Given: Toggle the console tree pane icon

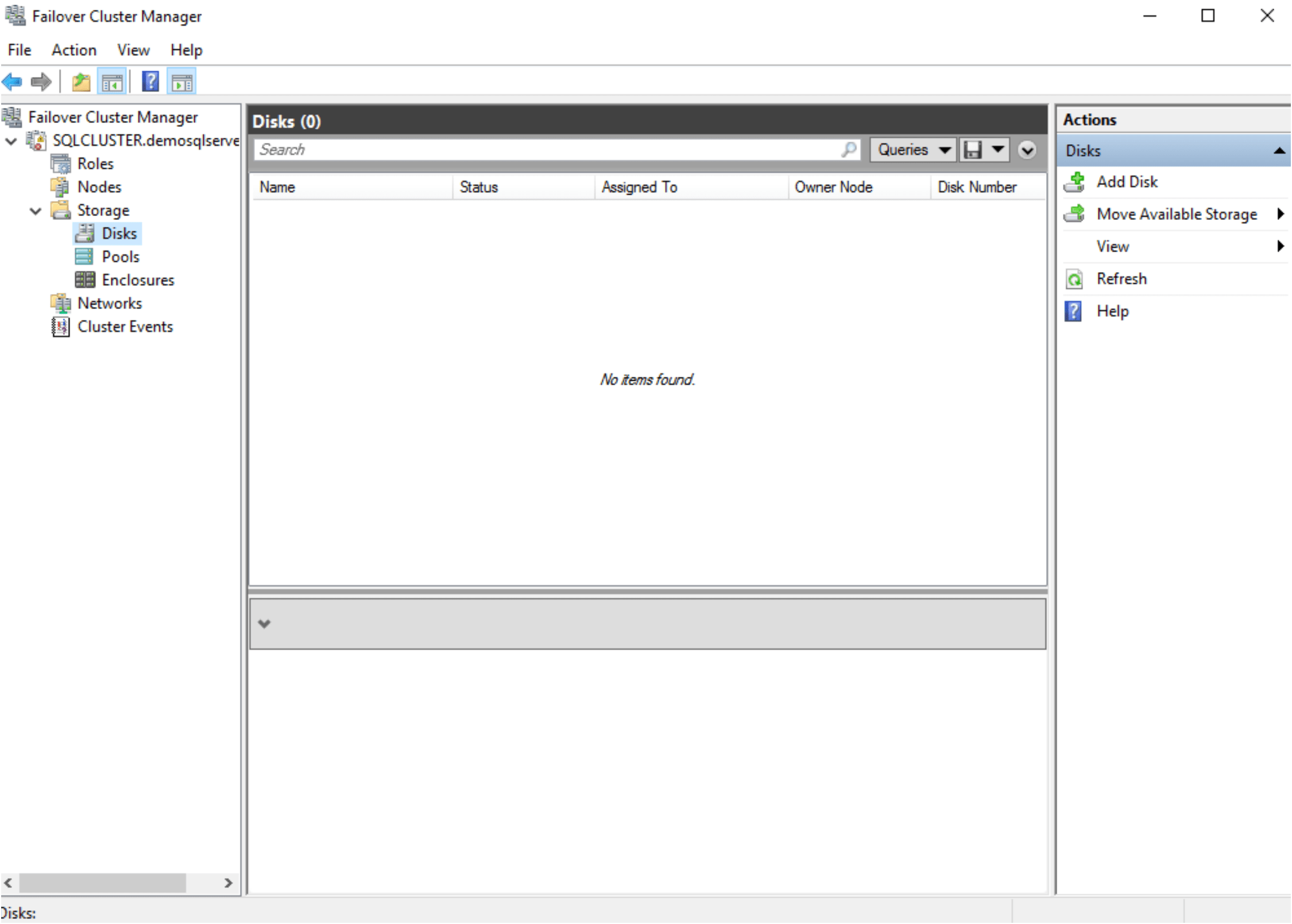Looking at the screenshot, I should point(112,81).
